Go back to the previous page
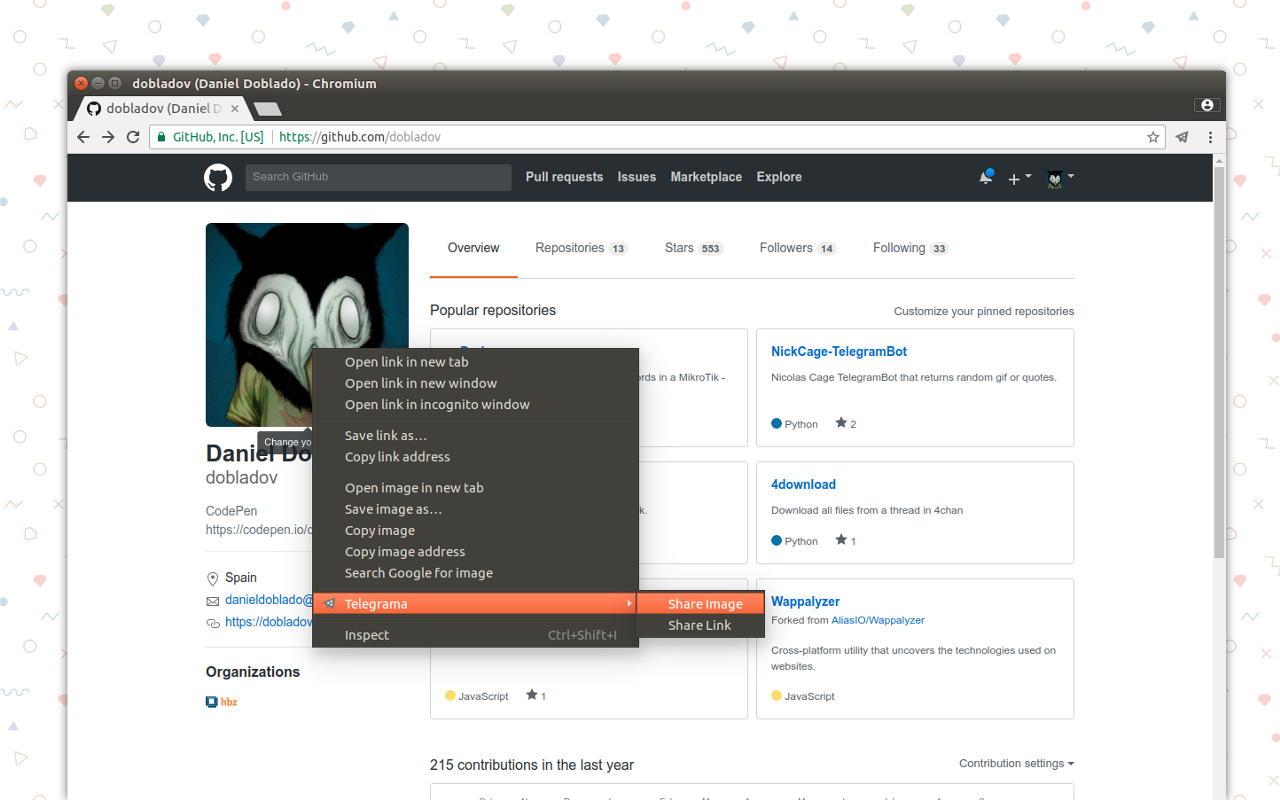Image resolution: width=1280 pixels, height=800 pixels. tap(84, 137)
